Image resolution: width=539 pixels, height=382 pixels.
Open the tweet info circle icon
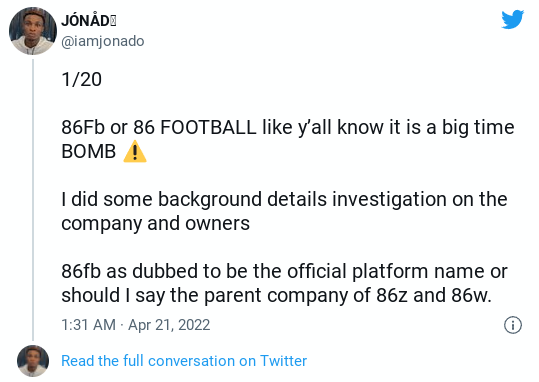(513, 325)
